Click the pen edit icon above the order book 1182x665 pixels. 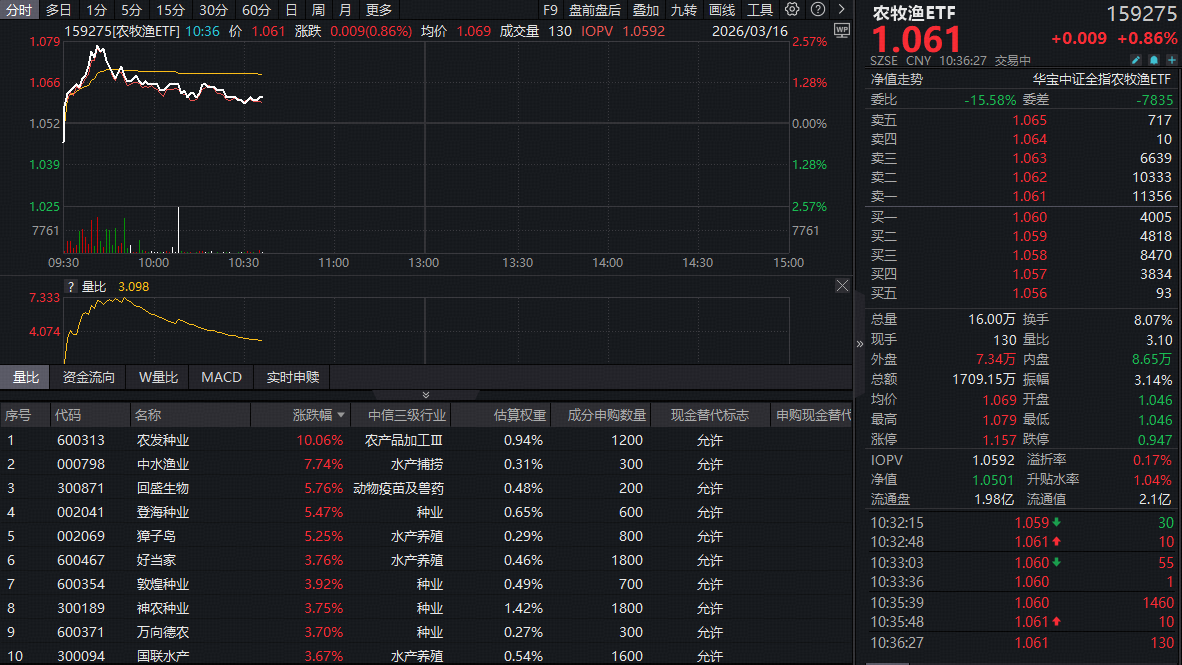point(1138,60)
